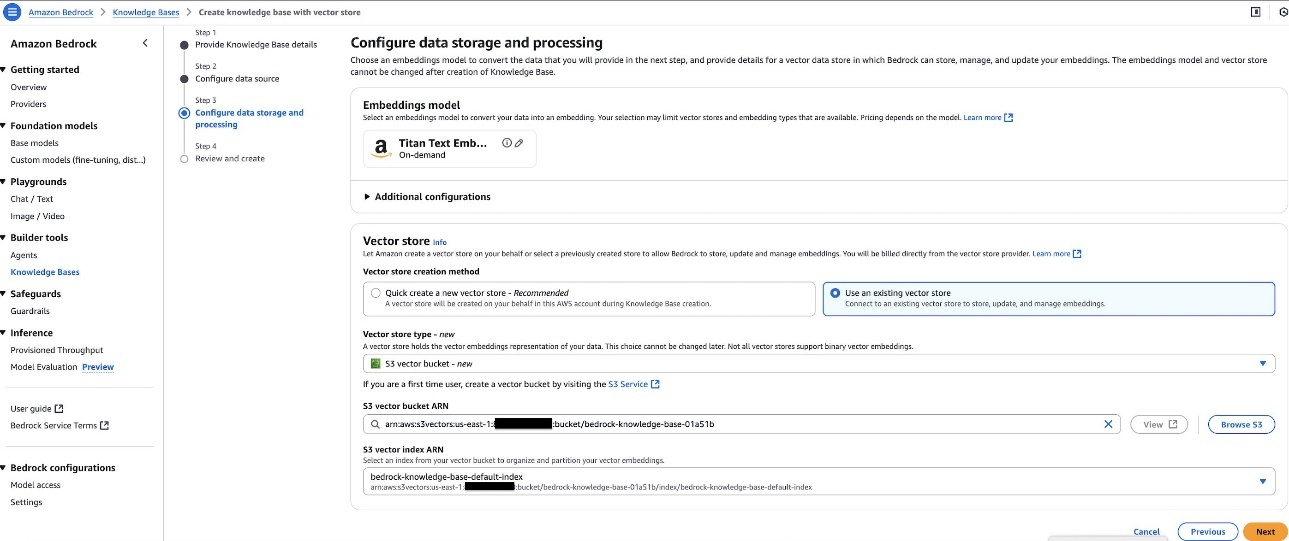Go to Step 2 Configure data source
This screenshot has height=541, width=1289.
click(237, 78)
